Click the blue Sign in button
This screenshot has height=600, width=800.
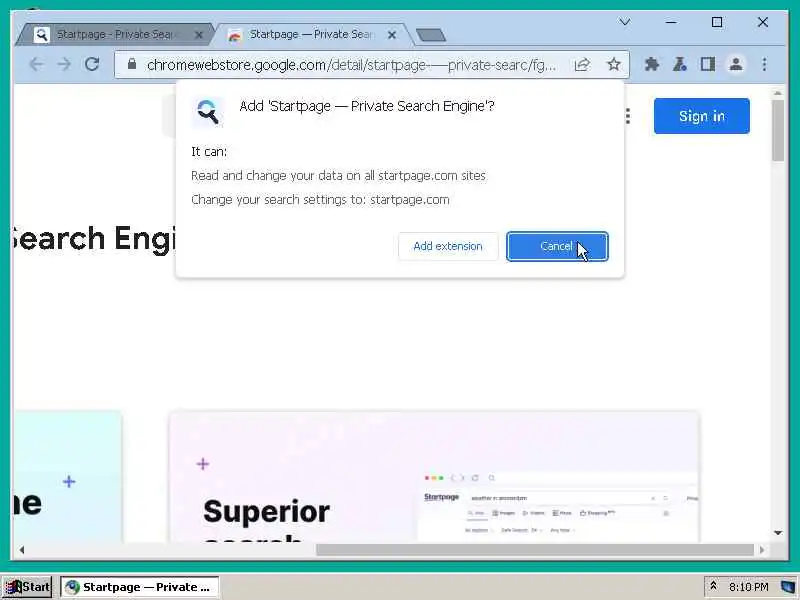click(702, 116)
